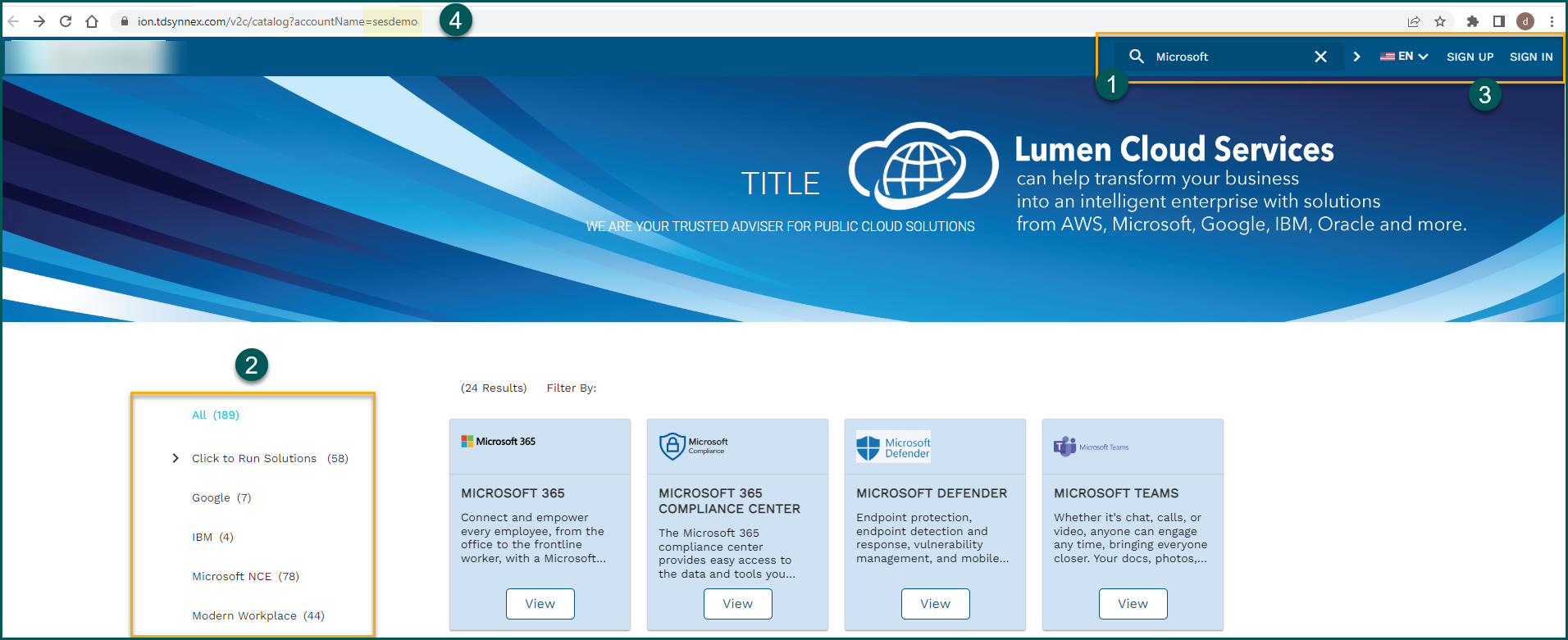
Task: Select the Microsoft NCE (78) category
Action: coord(245,576)
